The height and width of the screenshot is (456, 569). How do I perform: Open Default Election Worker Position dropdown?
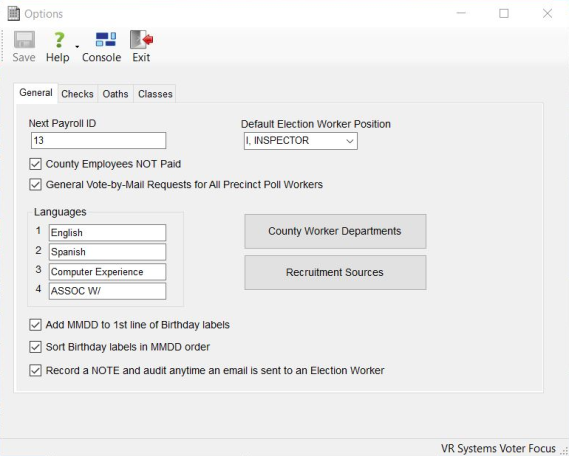pos(300,141)
